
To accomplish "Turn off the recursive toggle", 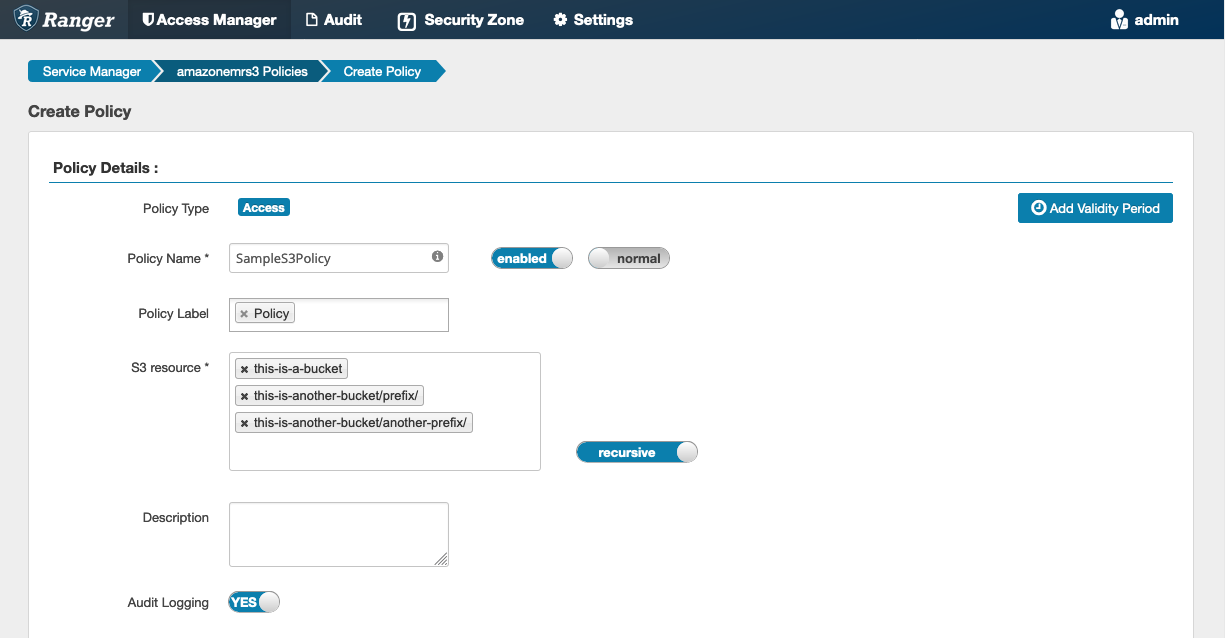I will (637, 451).
